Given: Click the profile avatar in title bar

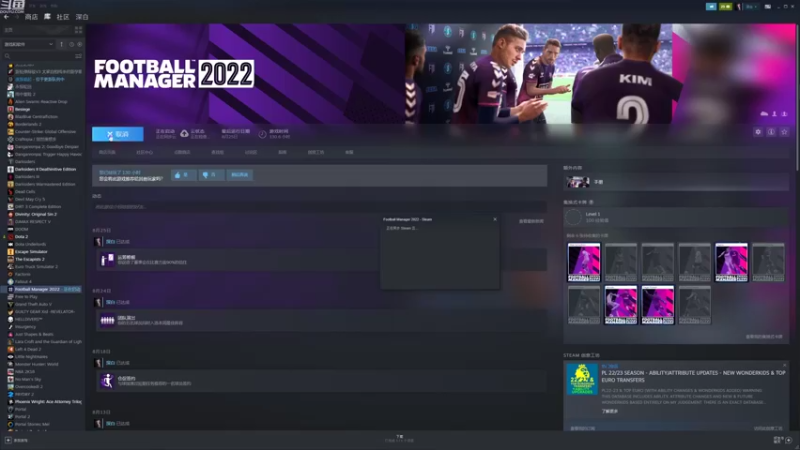Looking at the screenshot, I should pyautogui.click(x=738, y=7).
